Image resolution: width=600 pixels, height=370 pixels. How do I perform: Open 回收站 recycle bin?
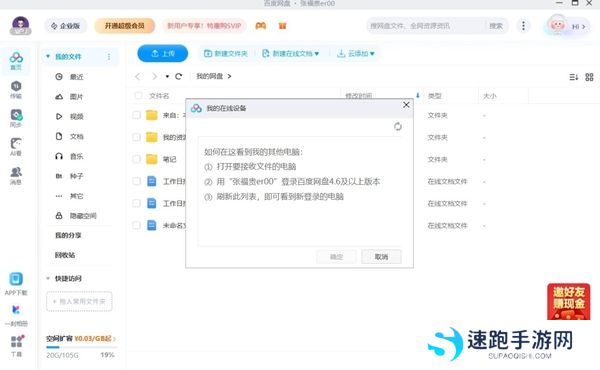coord(65,255)
